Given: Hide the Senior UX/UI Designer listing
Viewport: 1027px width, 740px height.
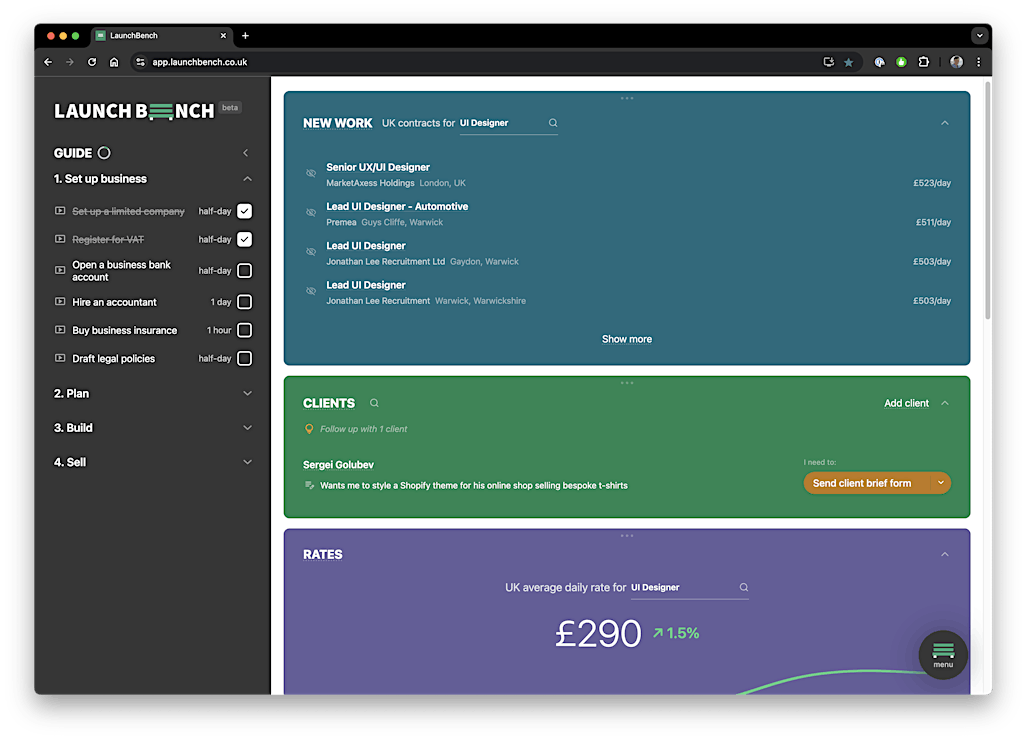Looking at the screenshot, I should (x=311, y=174).
